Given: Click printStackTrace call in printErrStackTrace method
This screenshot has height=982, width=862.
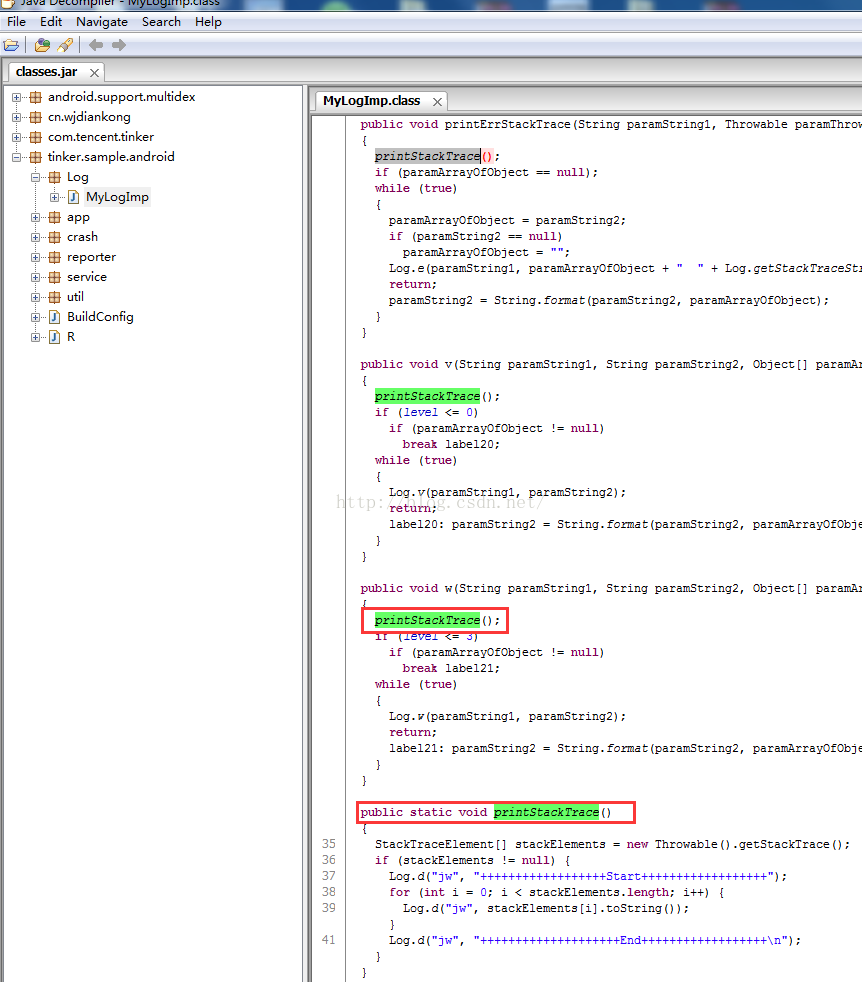Looking at the screenshot, I should [x=427, y=156].
